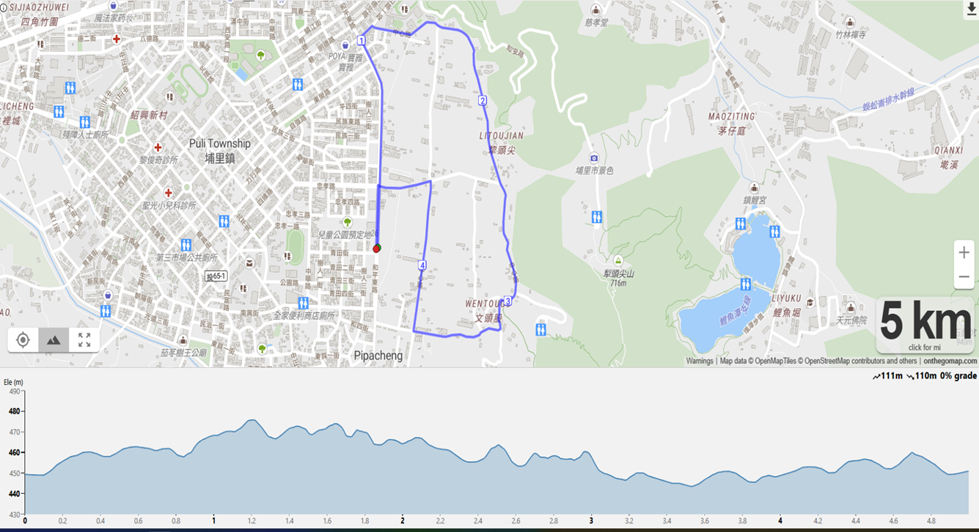979x532 pixels.
Task: Click the POYA store icon on map
Action: (345, 46)
